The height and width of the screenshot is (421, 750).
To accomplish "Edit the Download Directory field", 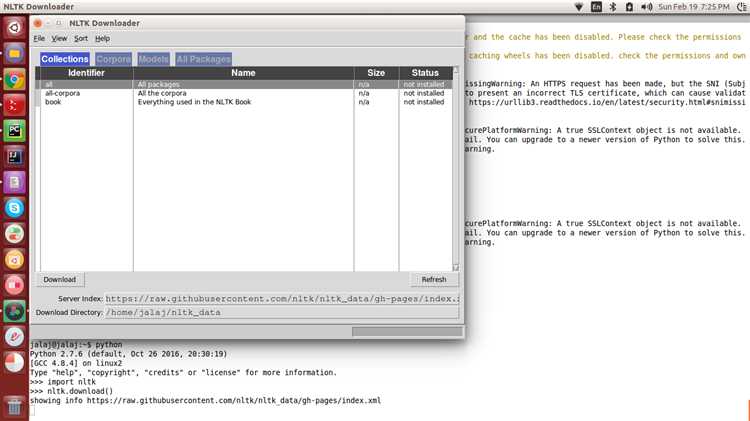I will pos(282,312).
